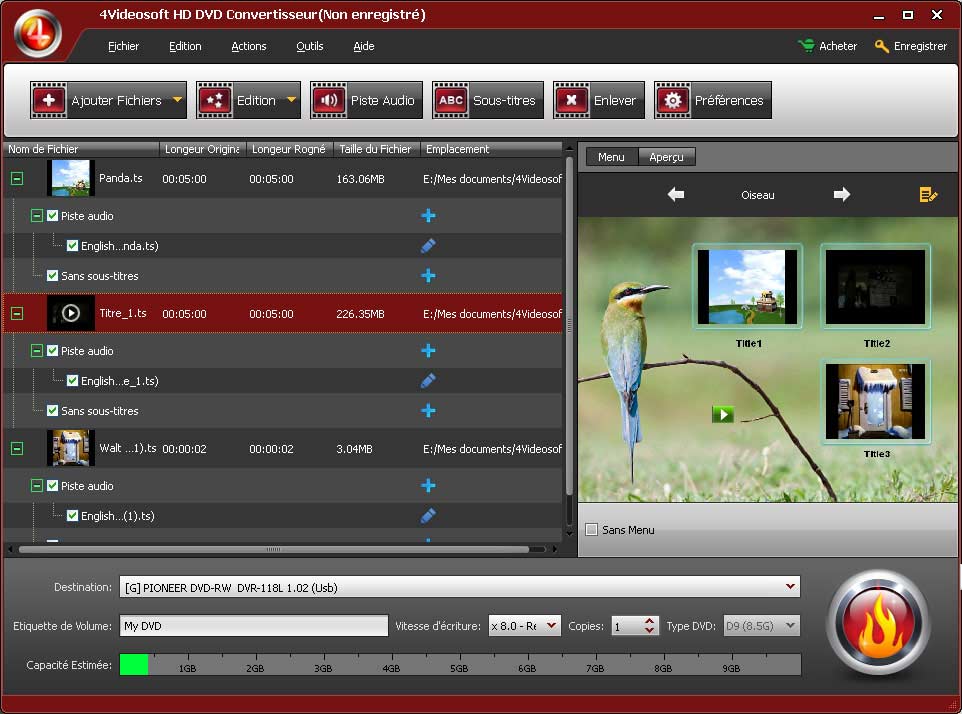Screen dimensions: 962x714
Task: Click the edit menu template icon
Action: (928, 195)
